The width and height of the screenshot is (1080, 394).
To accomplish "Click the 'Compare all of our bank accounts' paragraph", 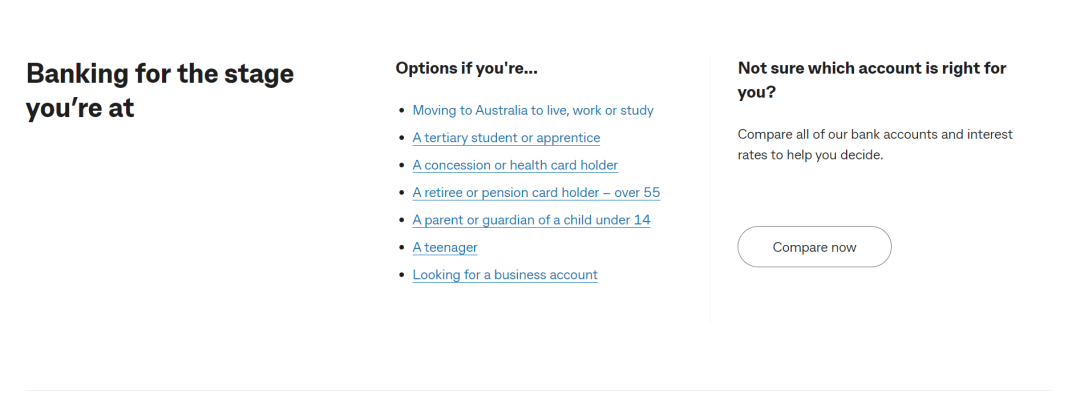I will 875,145.
